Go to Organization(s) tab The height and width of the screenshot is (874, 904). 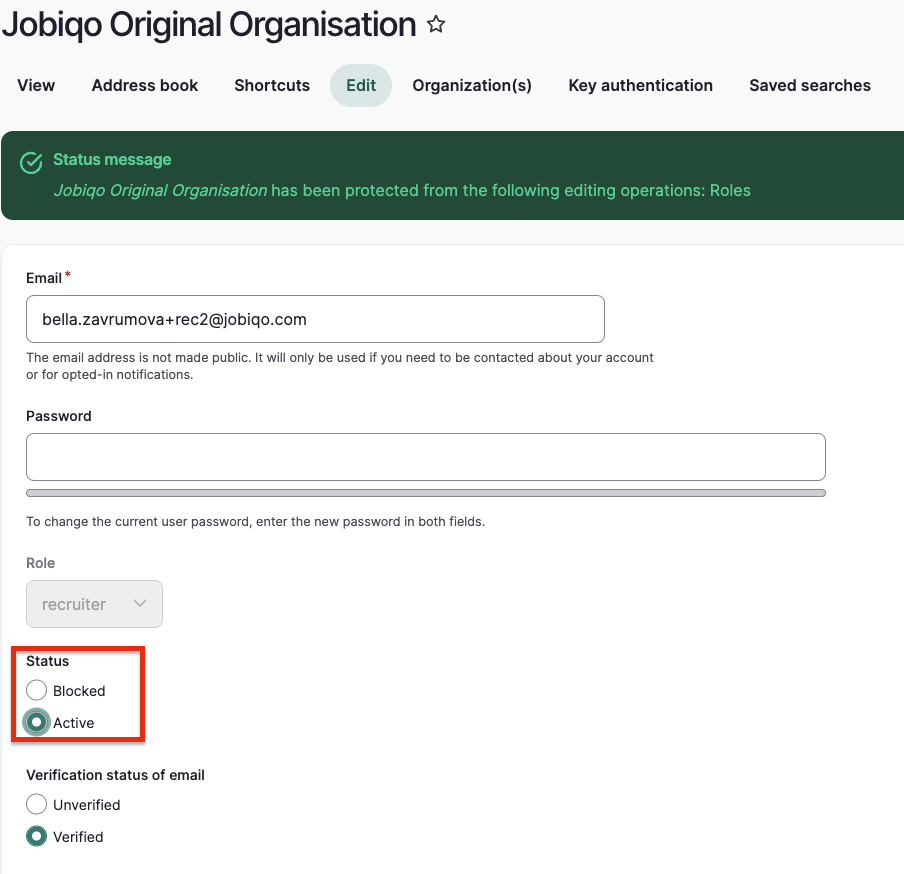click(472, 85)
